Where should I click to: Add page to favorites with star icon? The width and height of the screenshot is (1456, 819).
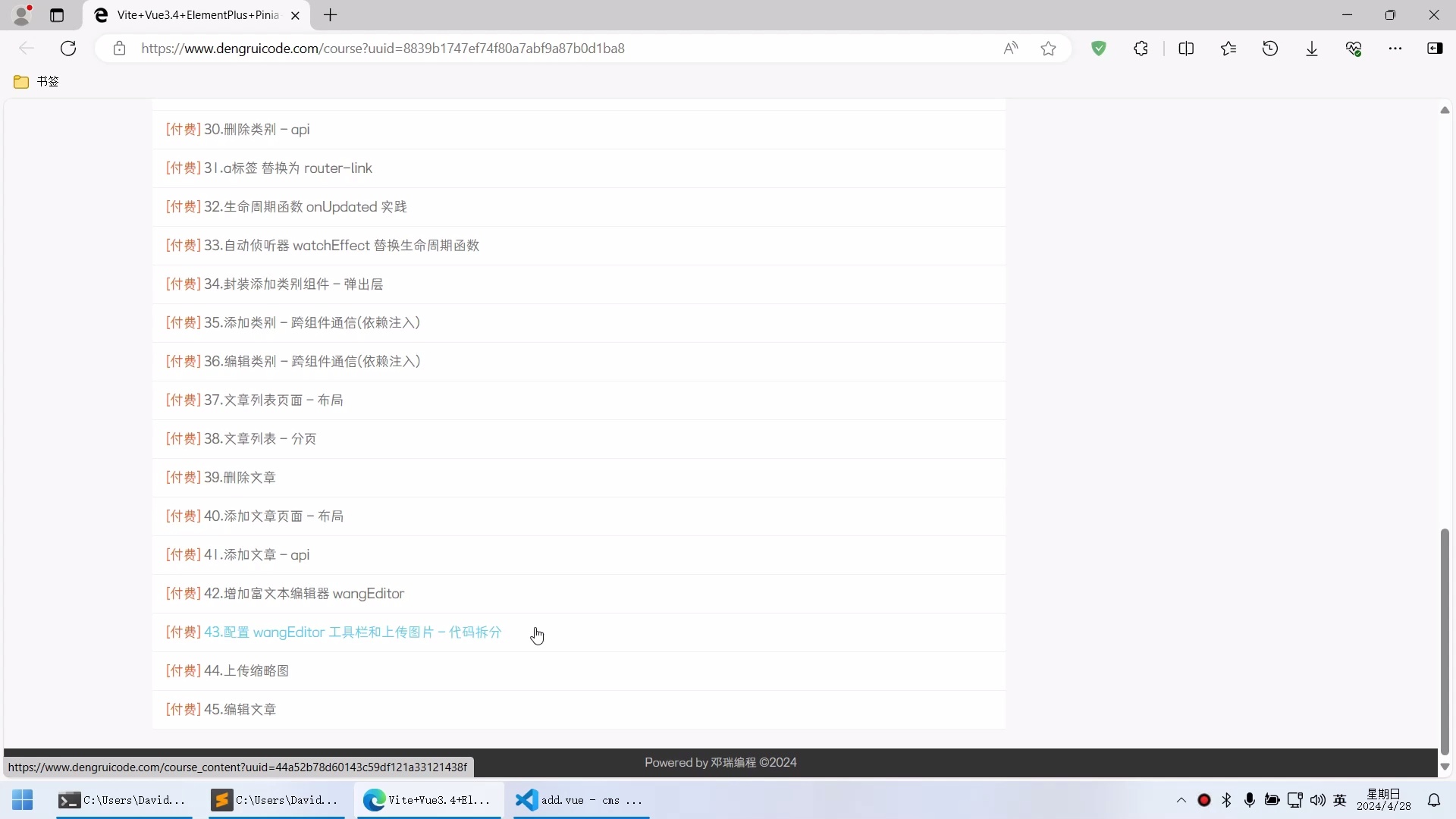coord(1048,49)
